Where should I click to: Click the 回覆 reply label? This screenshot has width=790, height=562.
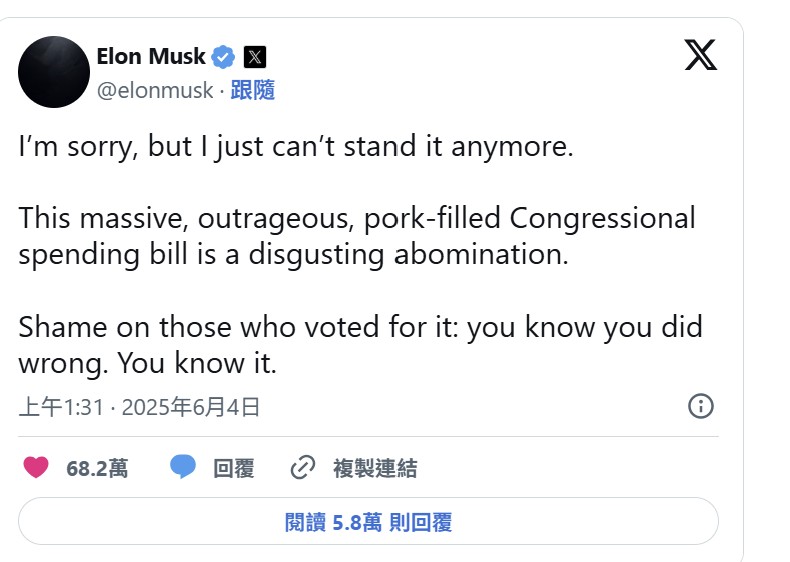click(x=234, y=468)
